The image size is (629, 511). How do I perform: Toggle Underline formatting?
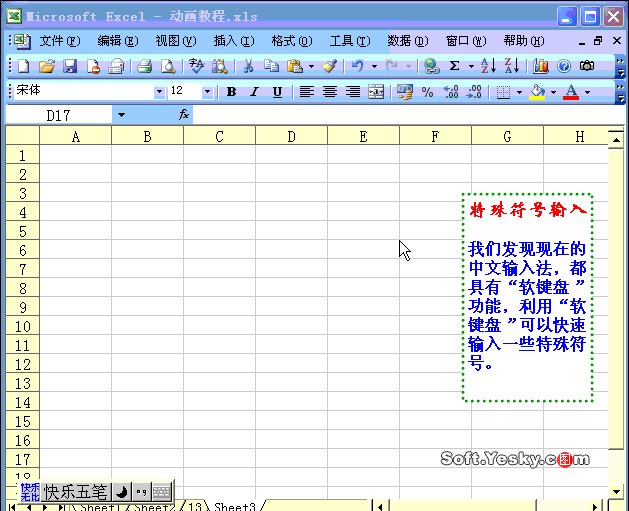coord(277,92)
